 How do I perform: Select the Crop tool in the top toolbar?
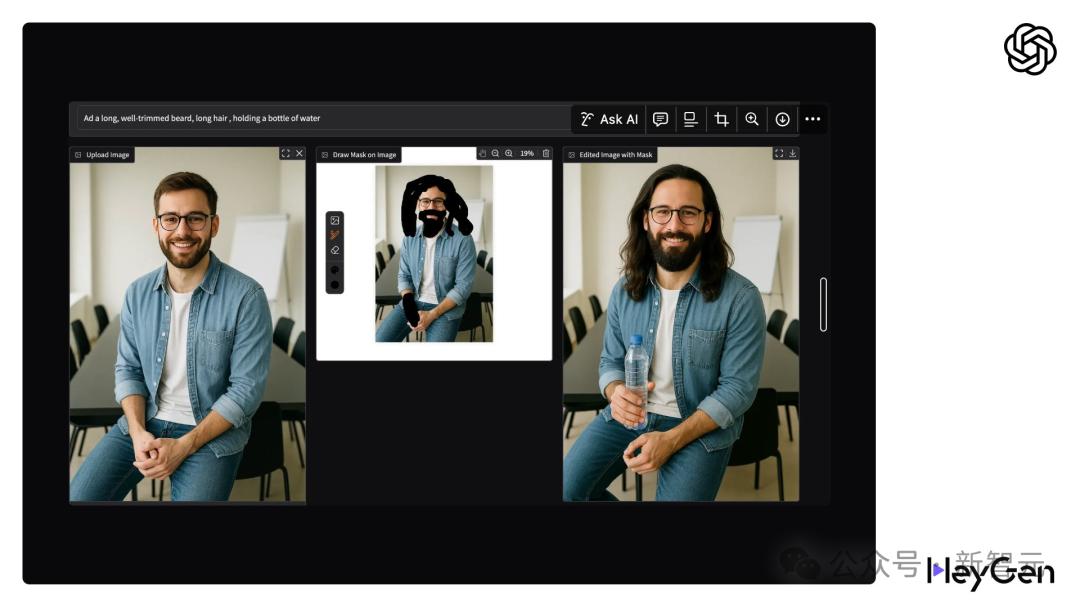722,119
